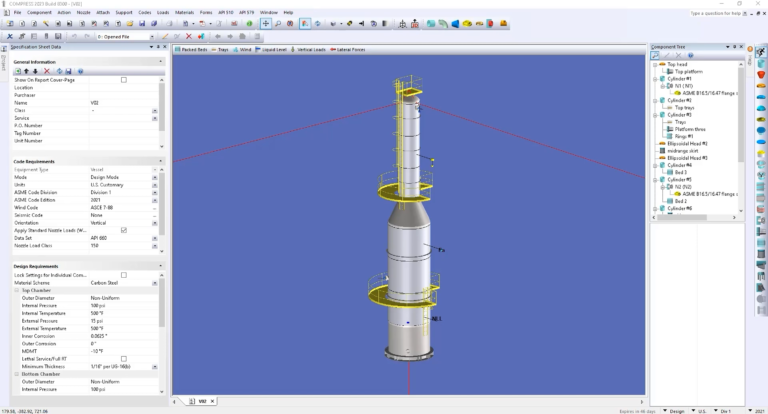
Task: Collapse the Cylinder #1 tree node
Action: (x=655, y=79)
